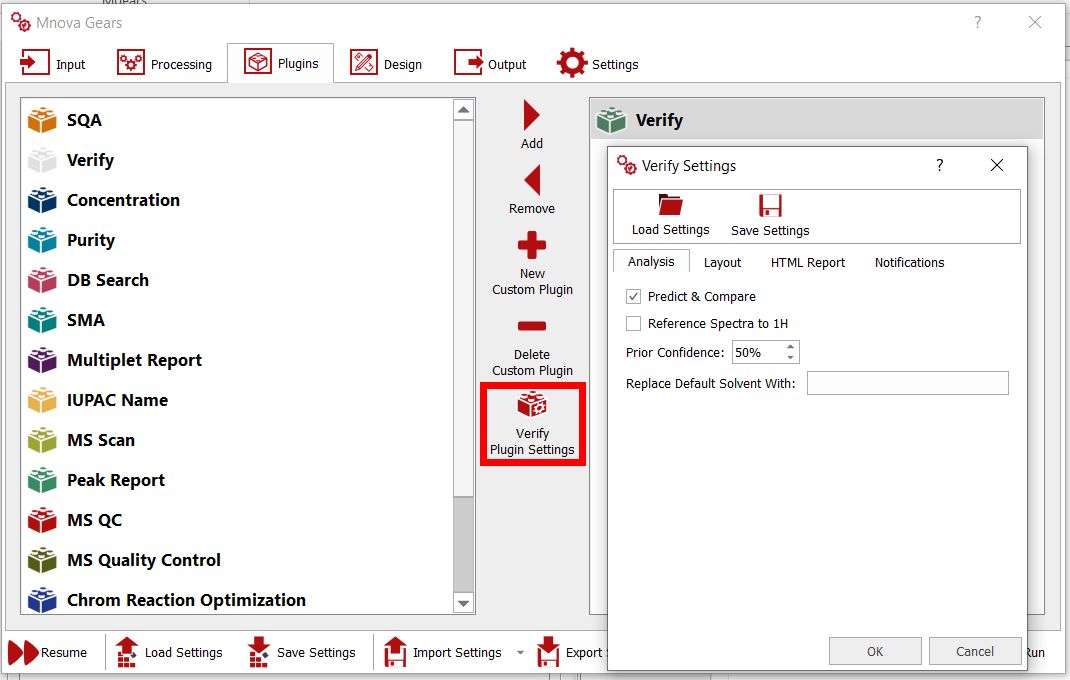
Task: Open the Layout tab
Action: (722, 263)
